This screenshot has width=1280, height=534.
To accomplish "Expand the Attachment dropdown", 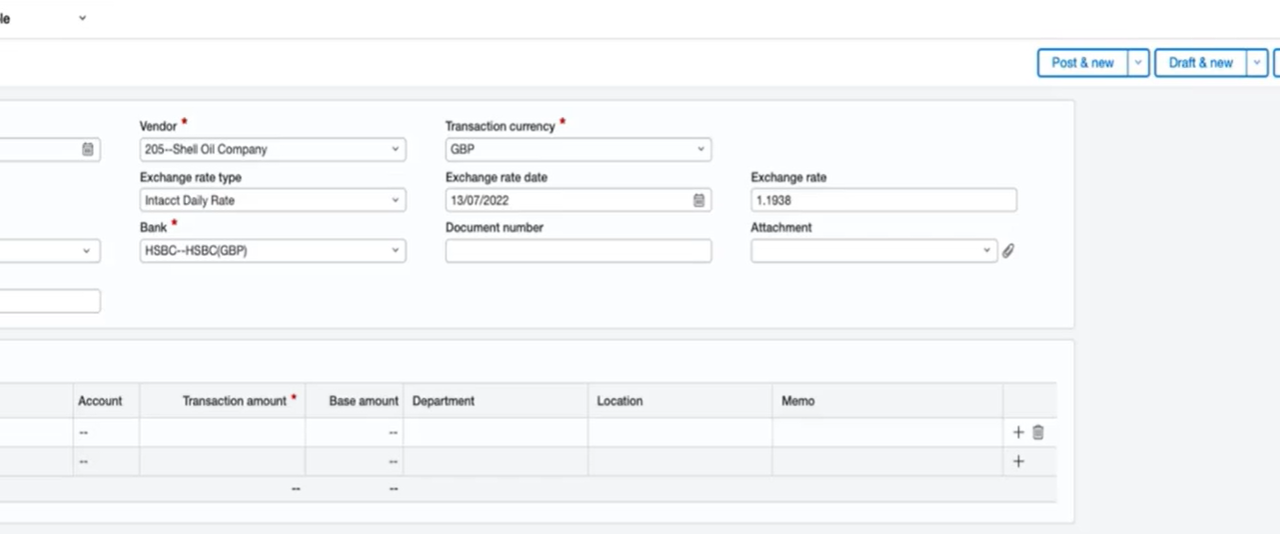I will click(874, 251).
